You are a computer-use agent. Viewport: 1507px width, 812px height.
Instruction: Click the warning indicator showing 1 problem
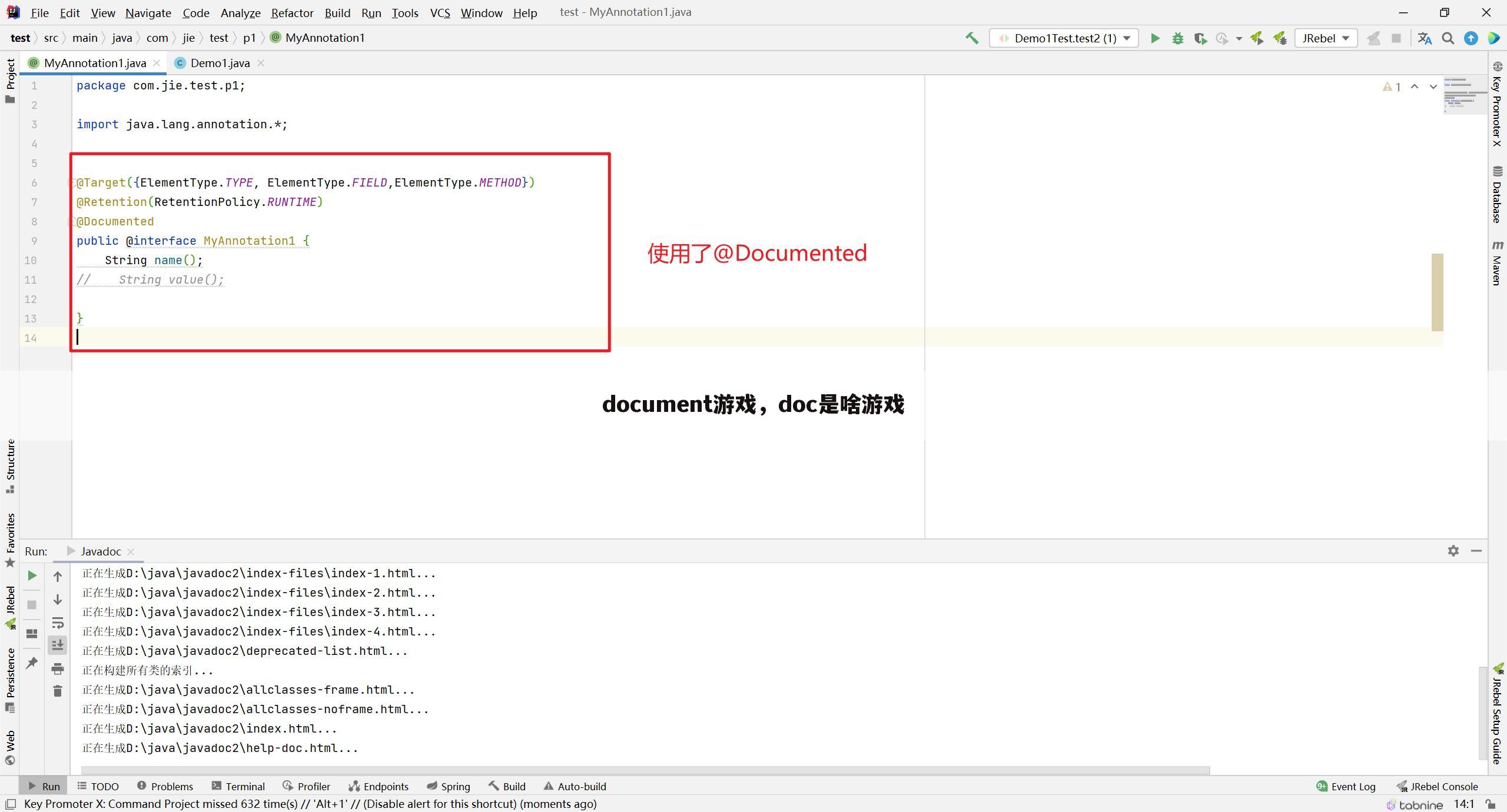click(x=1392, y=87)
